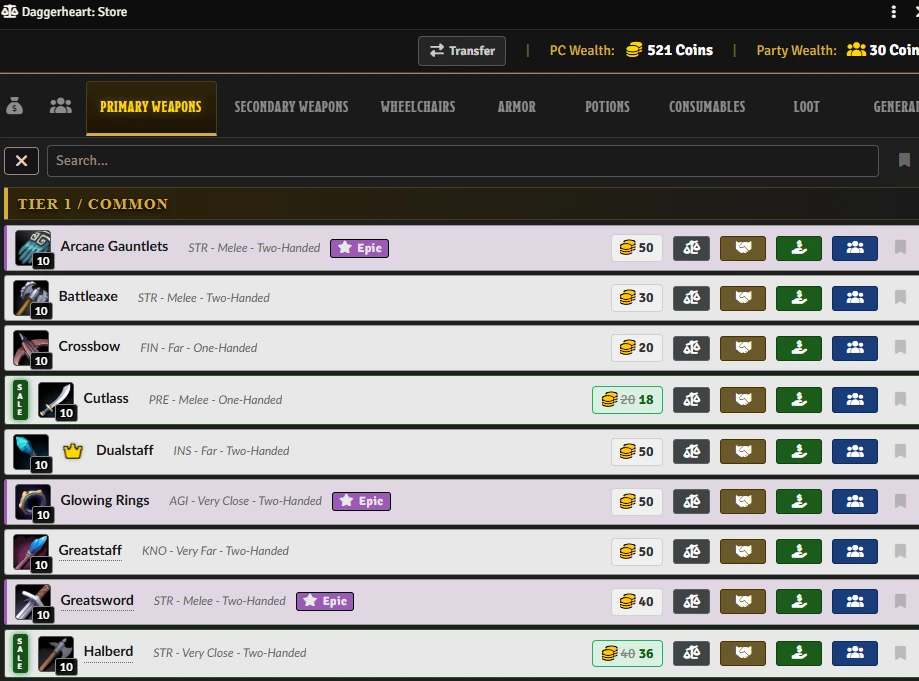
Task: Click the Cutlass item thumbnail
Action: [x=56, y=400]
